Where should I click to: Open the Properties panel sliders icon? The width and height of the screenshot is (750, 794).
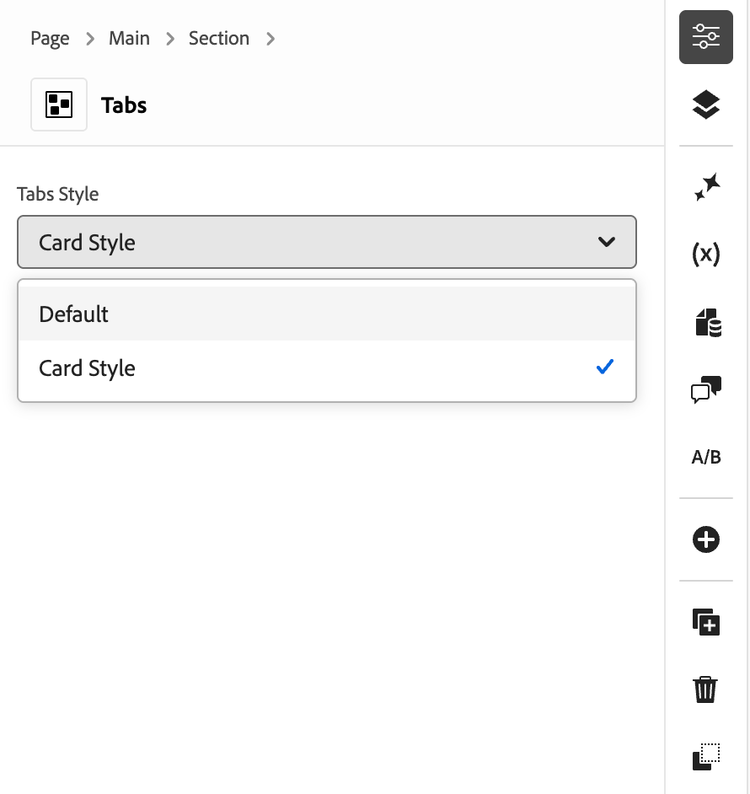(706, 38)
